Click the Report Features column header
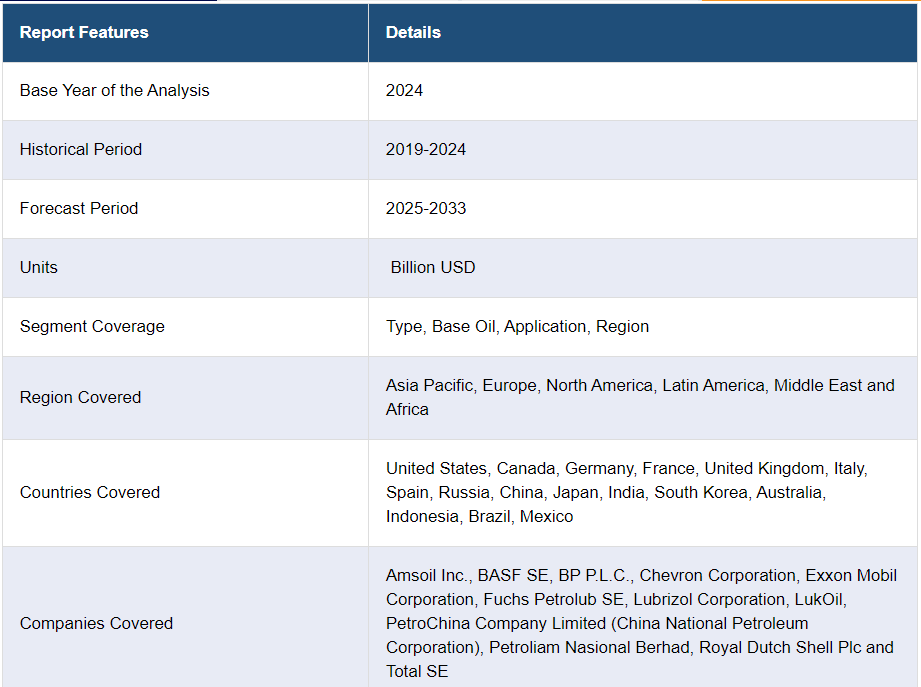The image size is (921, 687). (84, 32)
